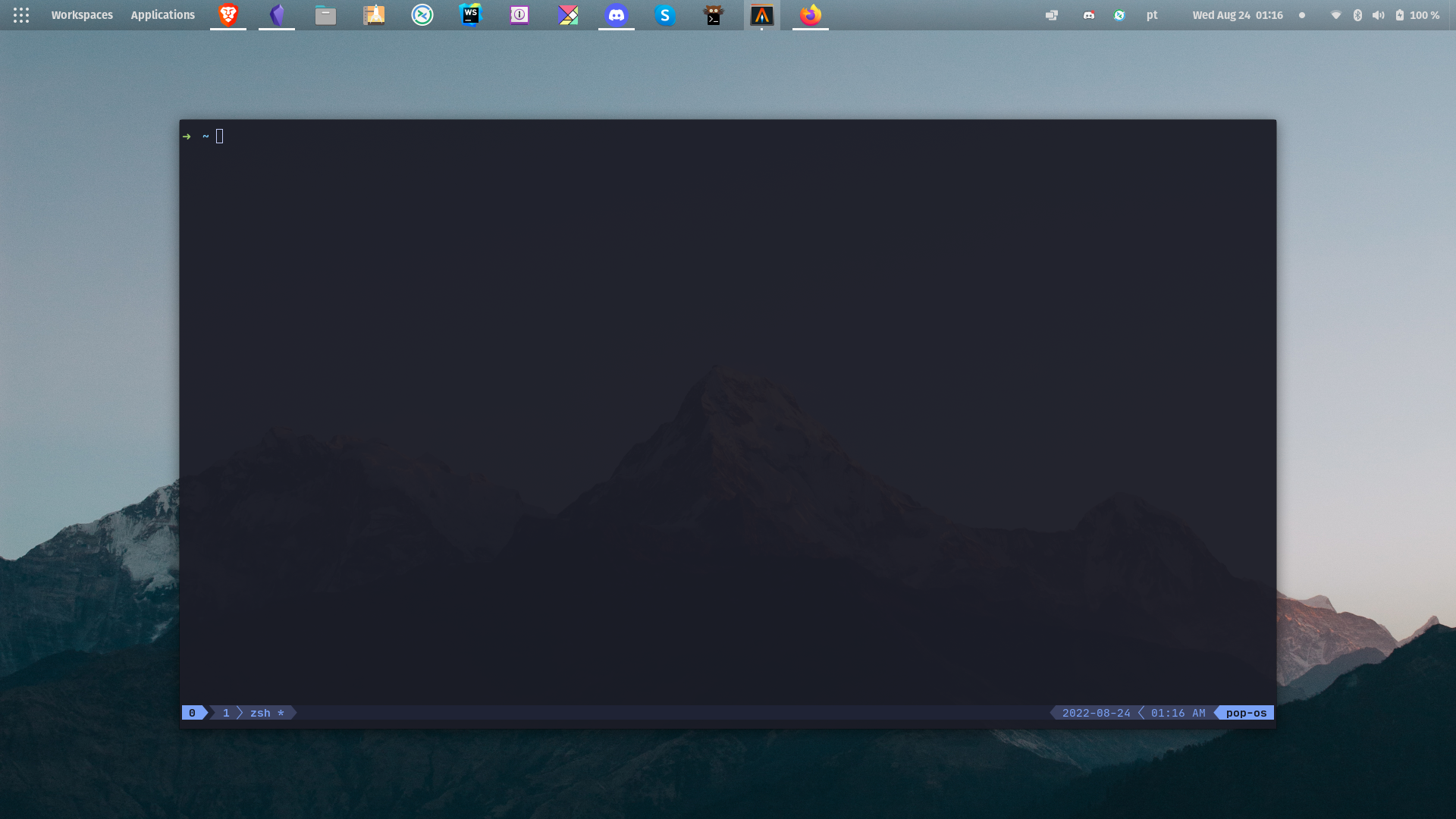Open Brave browser from the top dock
This screenshot has width=1456, height=819.
(228, 14)
